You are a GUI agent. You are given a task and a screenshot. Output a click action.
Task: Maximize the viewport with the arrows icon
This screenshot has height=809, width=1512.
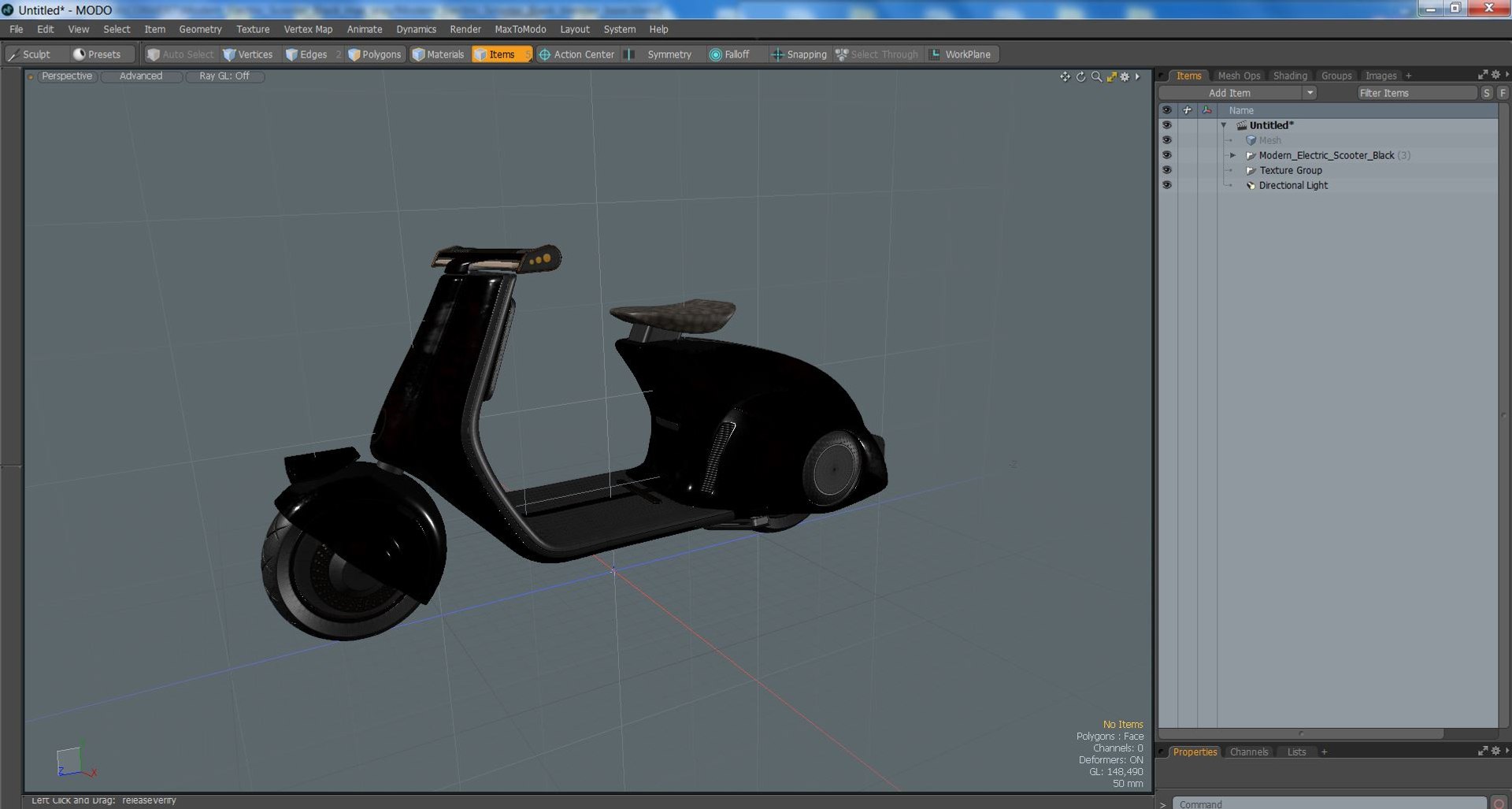pos(1111,76)
